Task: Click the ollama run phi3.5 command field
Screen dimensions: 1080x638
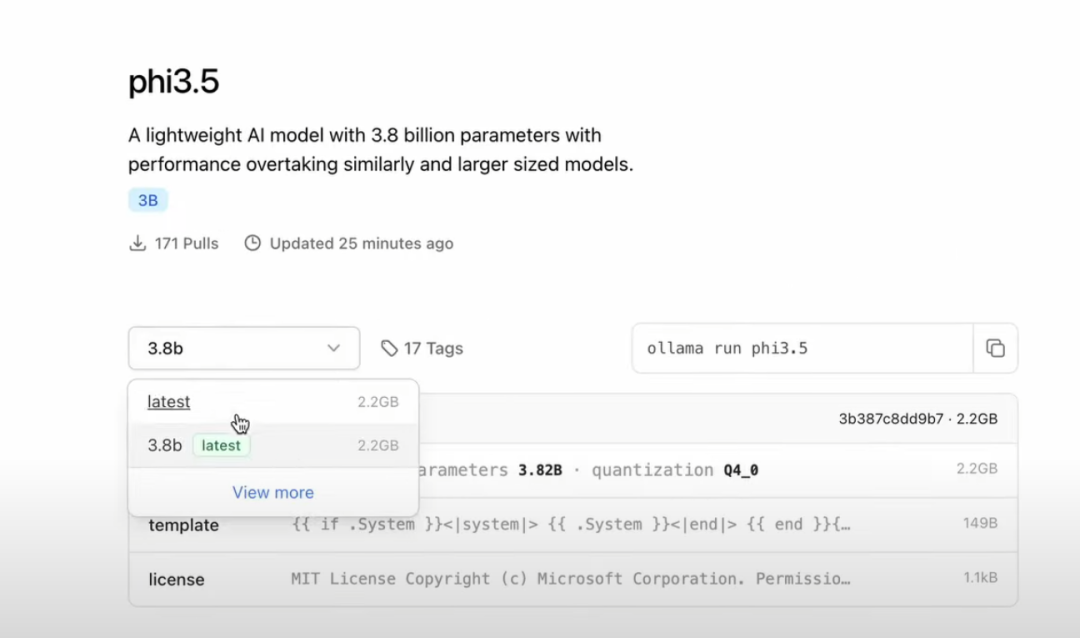Action: 802,348
